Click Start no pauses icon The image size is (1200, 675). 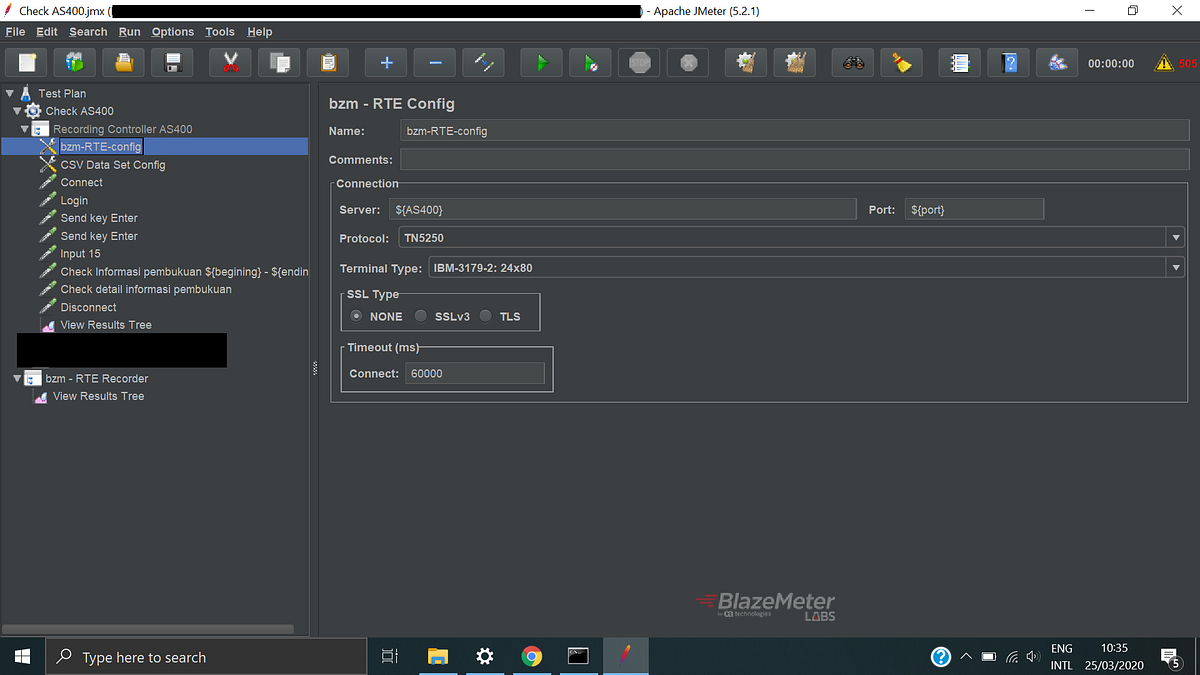click(590, 63)
